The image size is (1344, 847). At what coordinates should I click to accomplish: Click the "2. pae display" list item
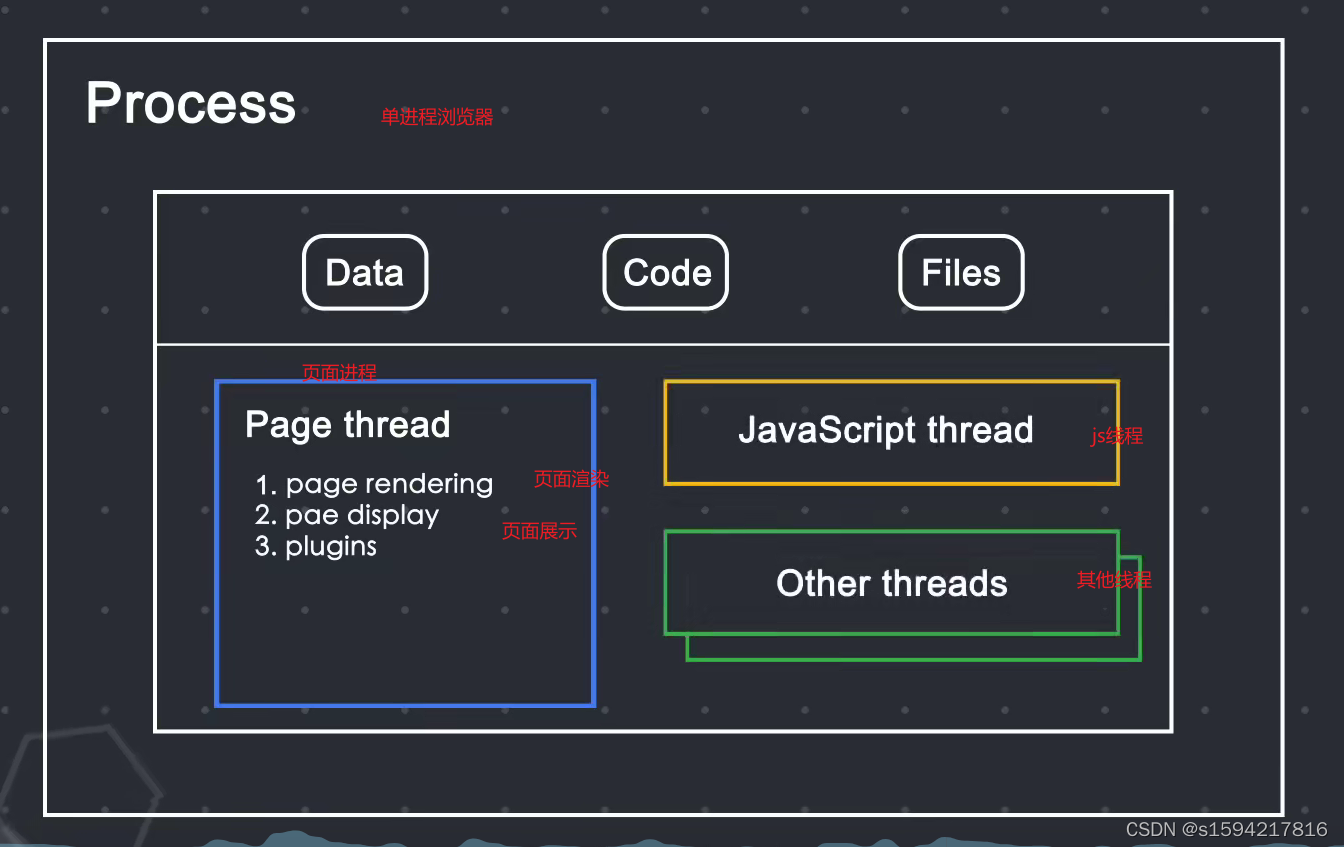click(347, 515)
